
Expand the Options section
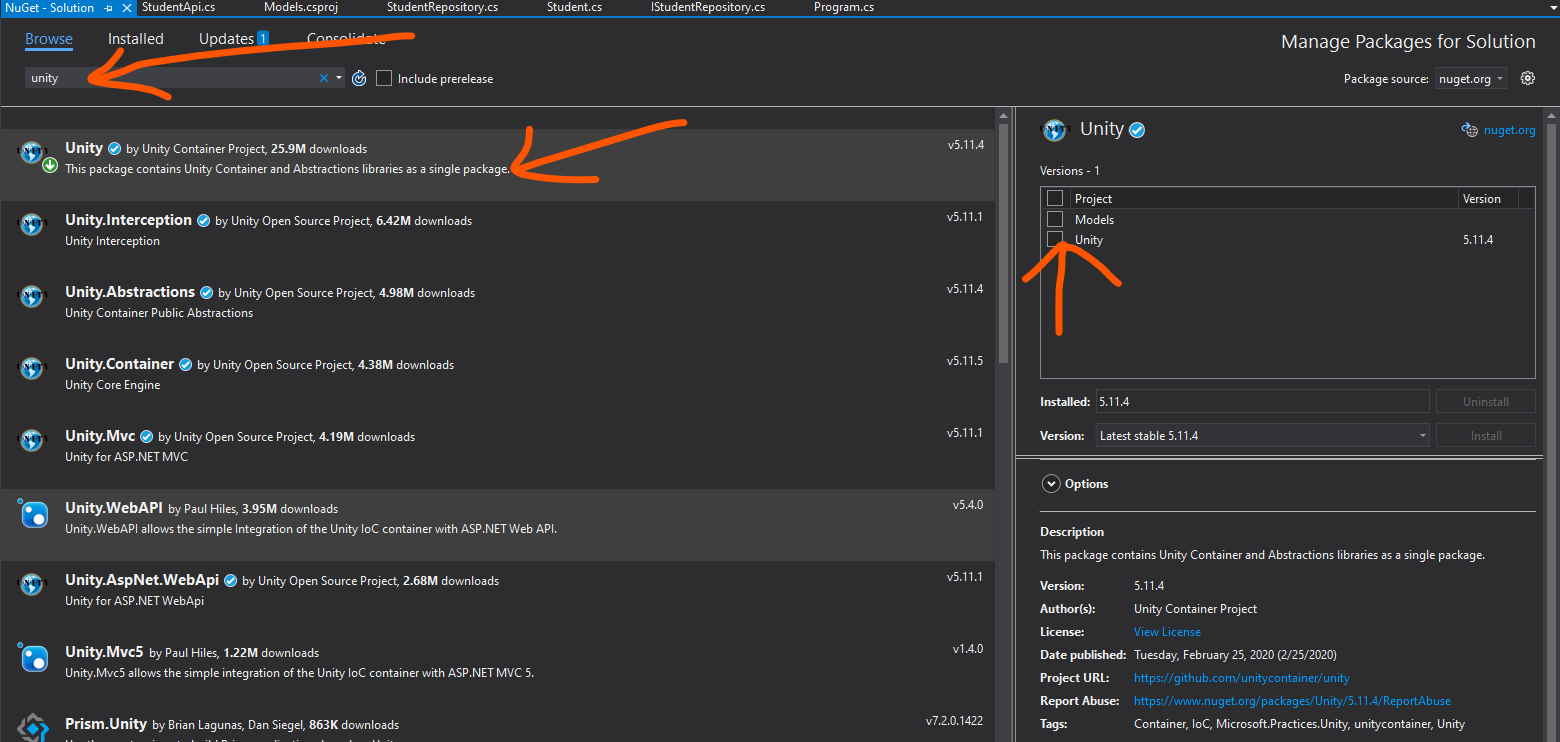[1051, 484]
